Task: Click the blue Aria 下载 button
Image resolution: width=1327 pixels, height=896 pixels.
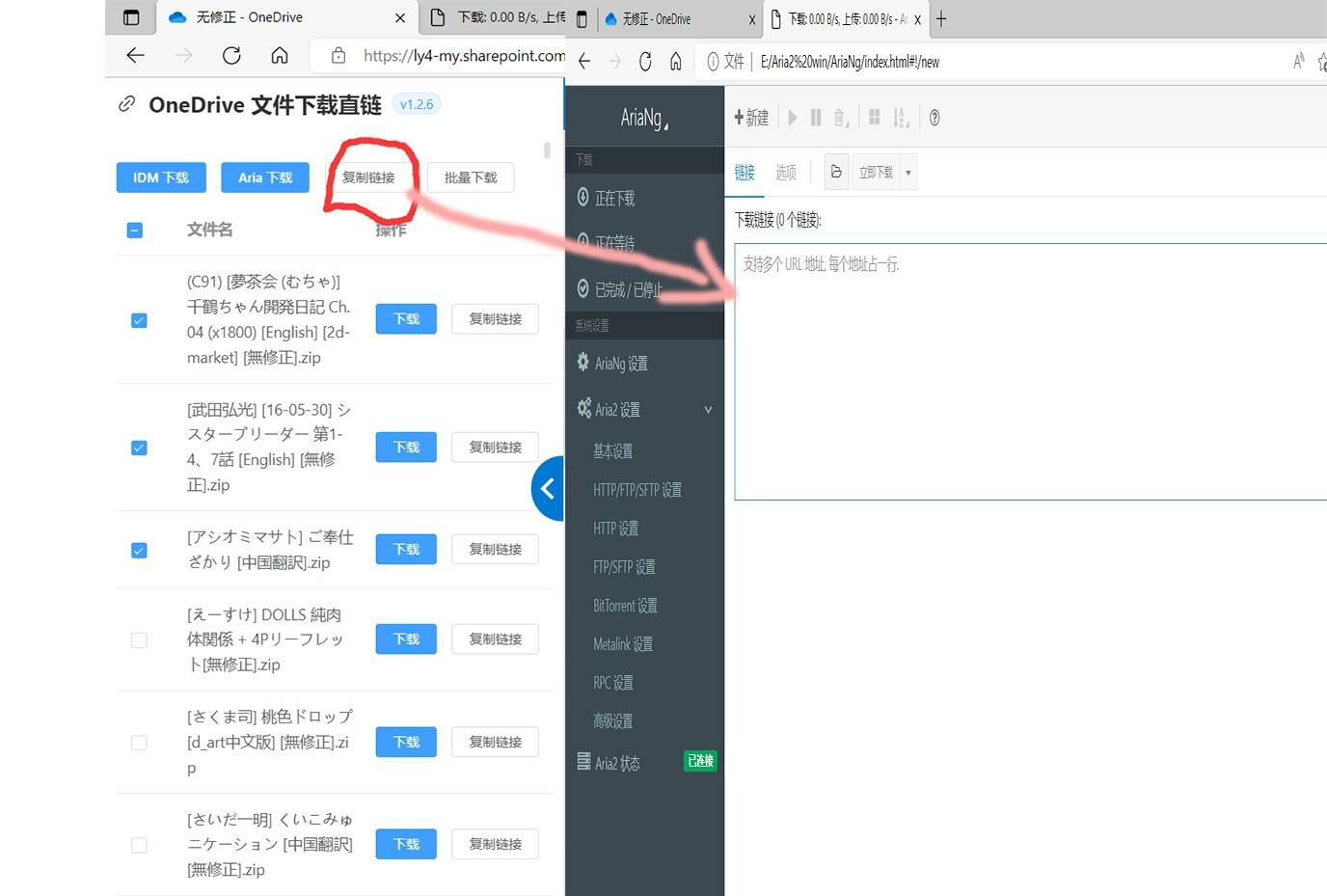Action: point(265,177)
